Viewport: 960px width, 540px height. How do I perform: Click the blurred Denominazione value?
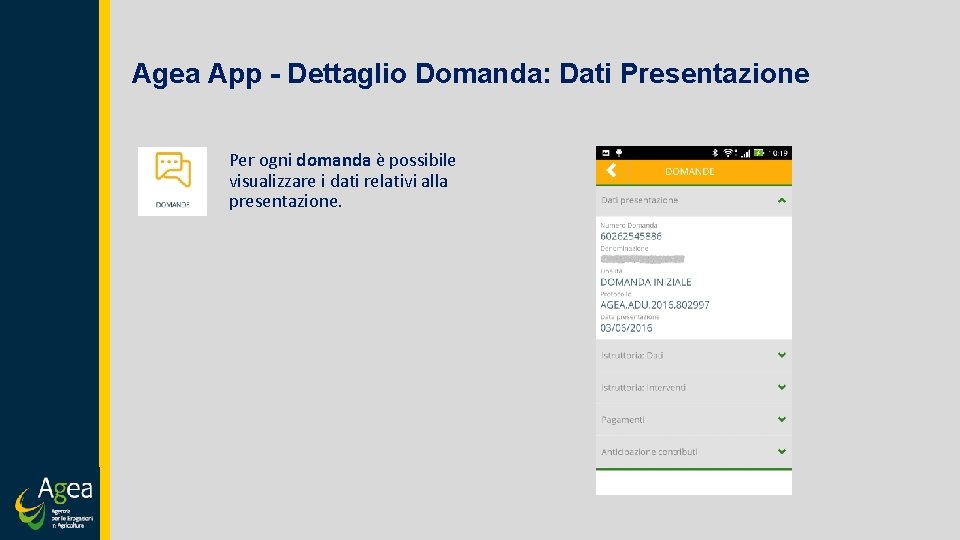click(x=642, y=259)
